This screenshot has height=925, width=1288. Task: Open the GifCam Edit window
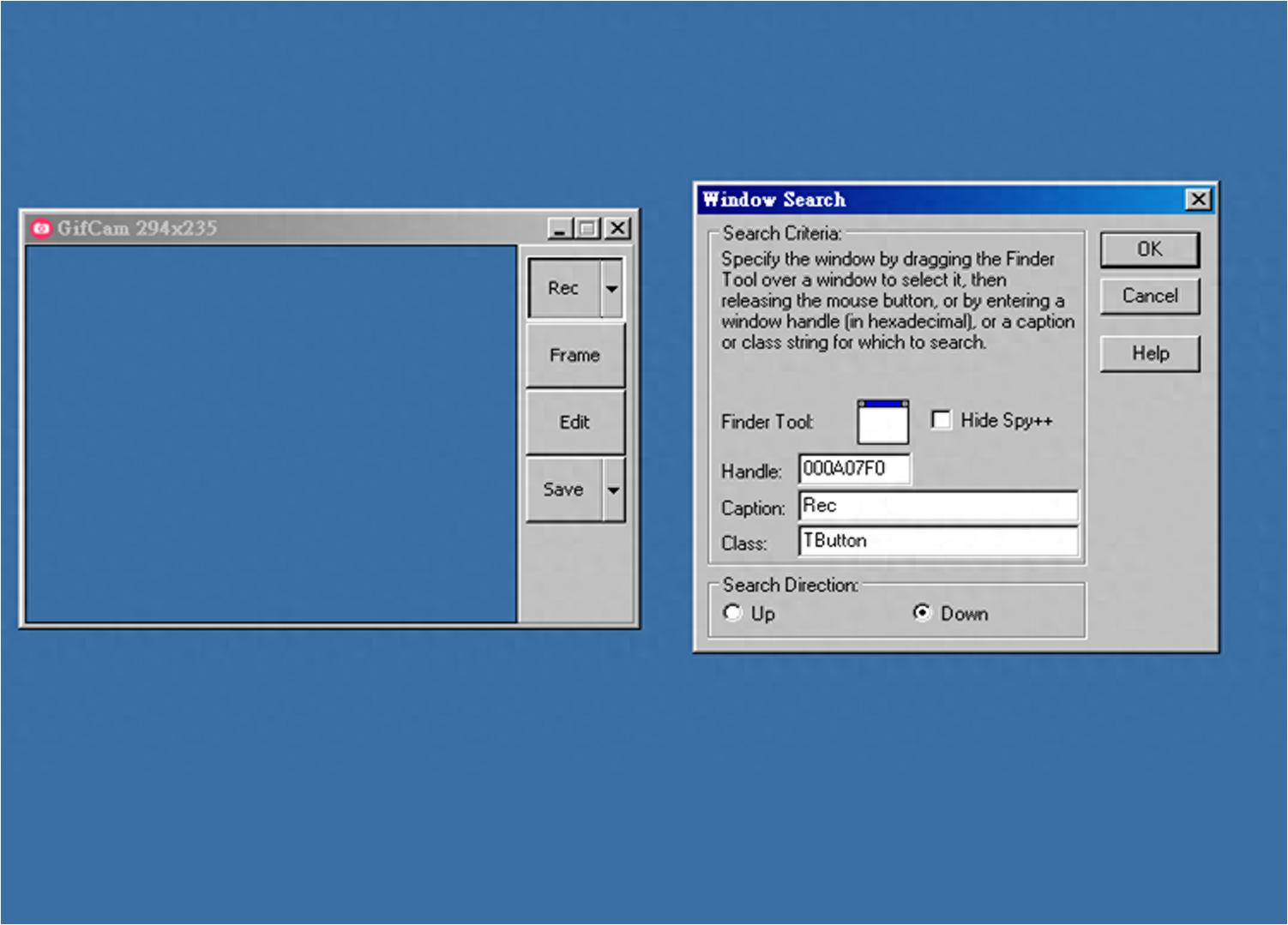point(575,422)
